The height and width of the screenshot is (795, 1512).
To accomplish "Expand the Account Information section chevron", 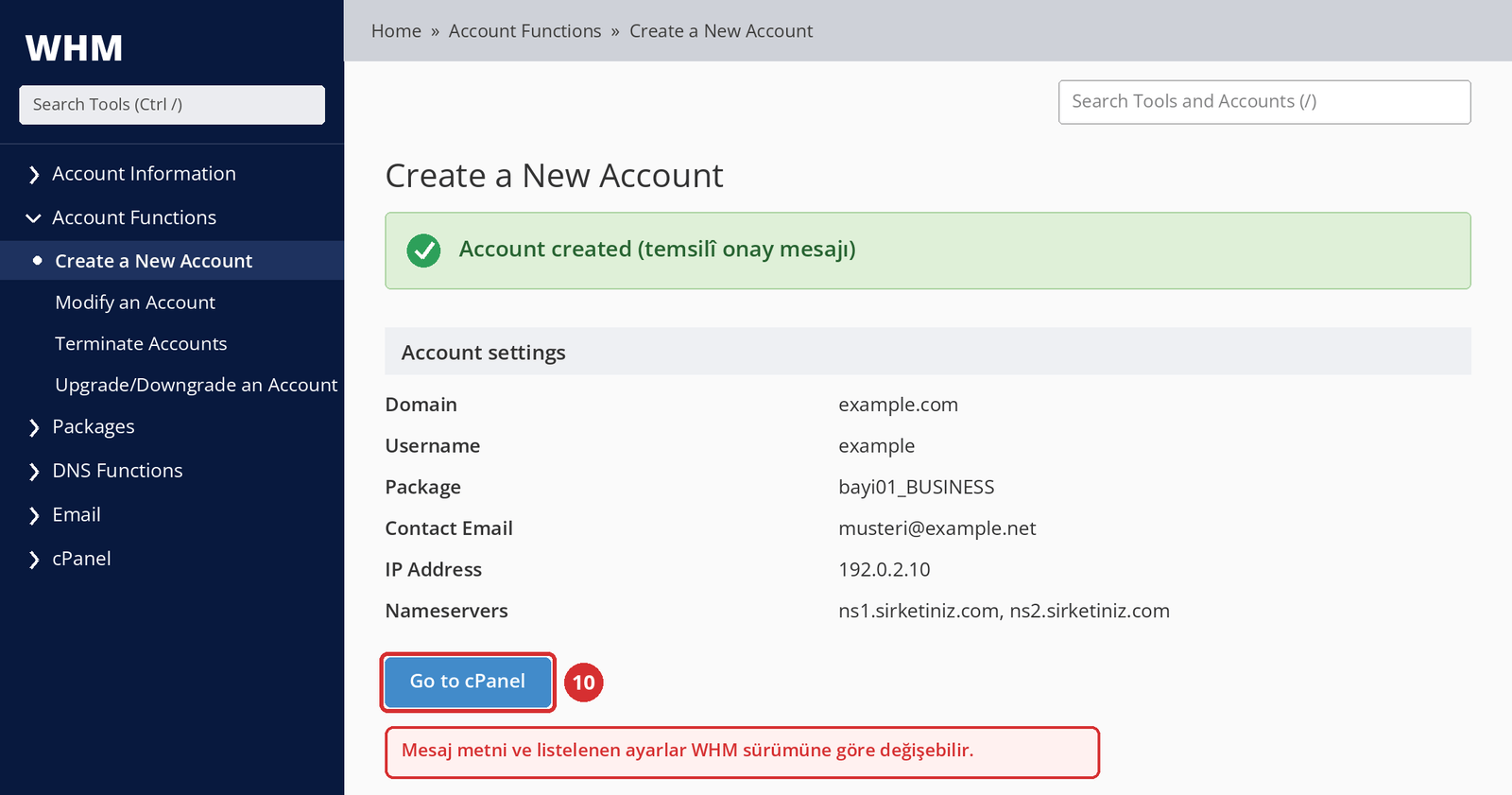I will (34, 175).
